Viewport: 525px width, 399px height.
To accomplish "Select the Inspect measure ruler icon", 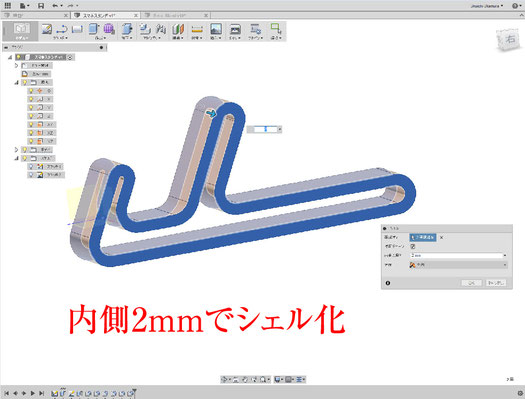I will click(x=197, y=29).
